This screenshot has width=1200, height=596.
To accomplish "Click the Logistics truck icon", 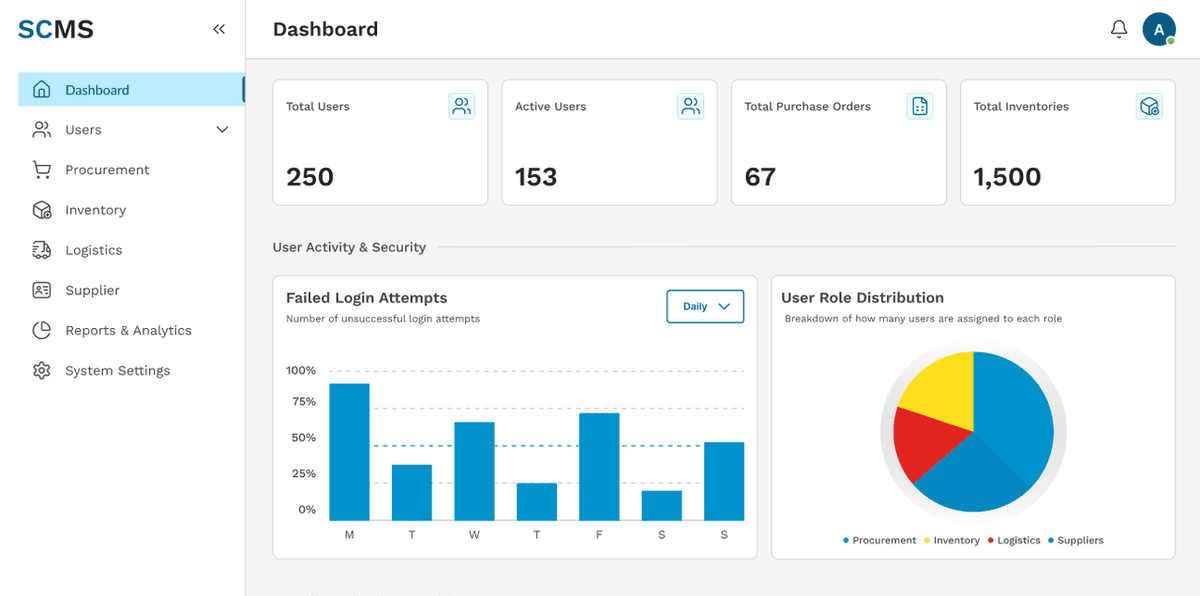I will pyautogui.click(x=41, y=250).
